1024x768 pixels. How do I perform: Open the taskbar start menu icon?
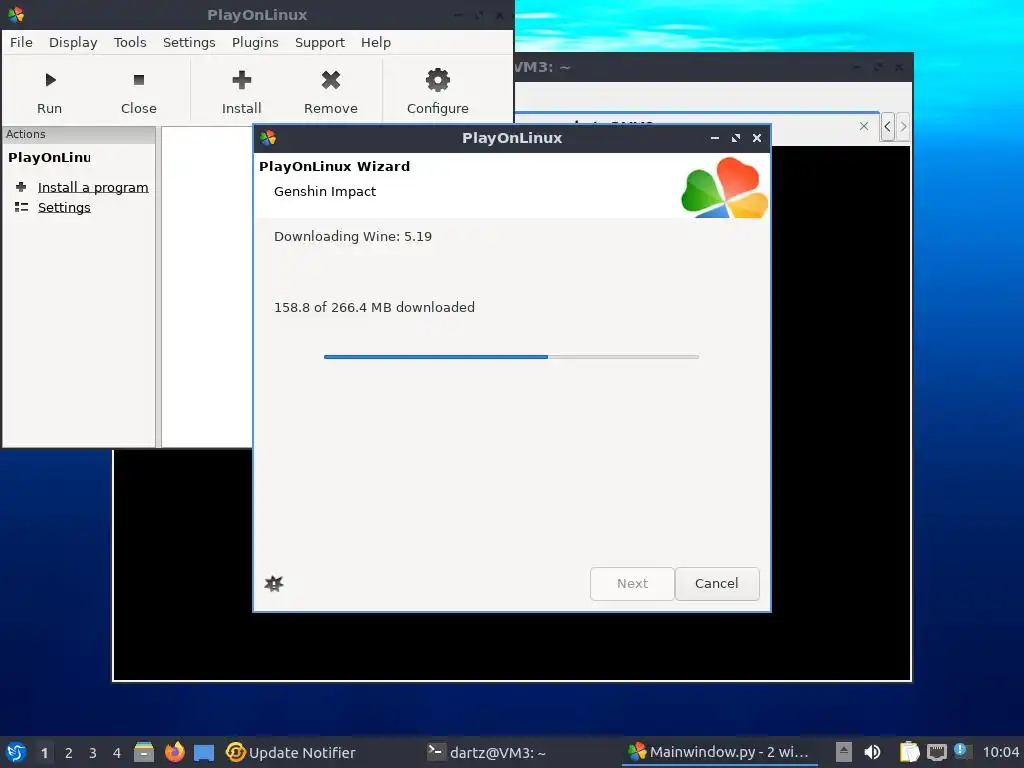16,752
